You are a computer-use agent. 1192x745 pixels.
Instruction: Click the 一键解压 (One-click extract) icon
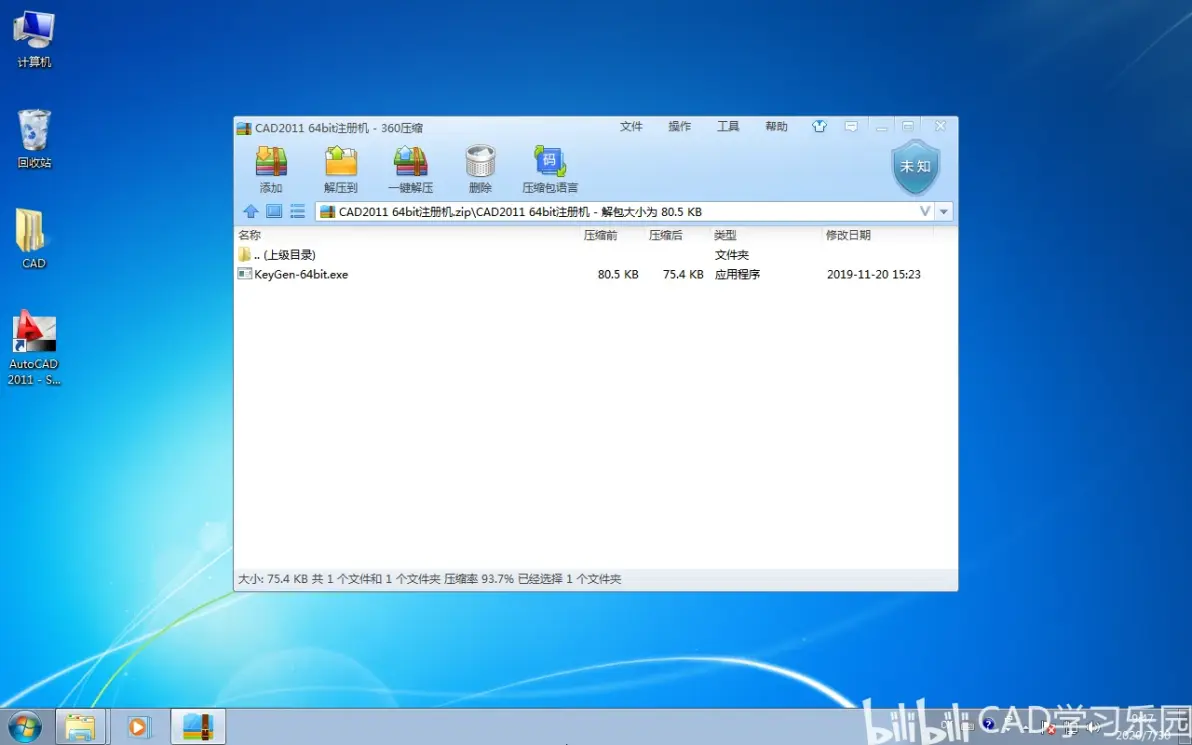pos(411,169)
